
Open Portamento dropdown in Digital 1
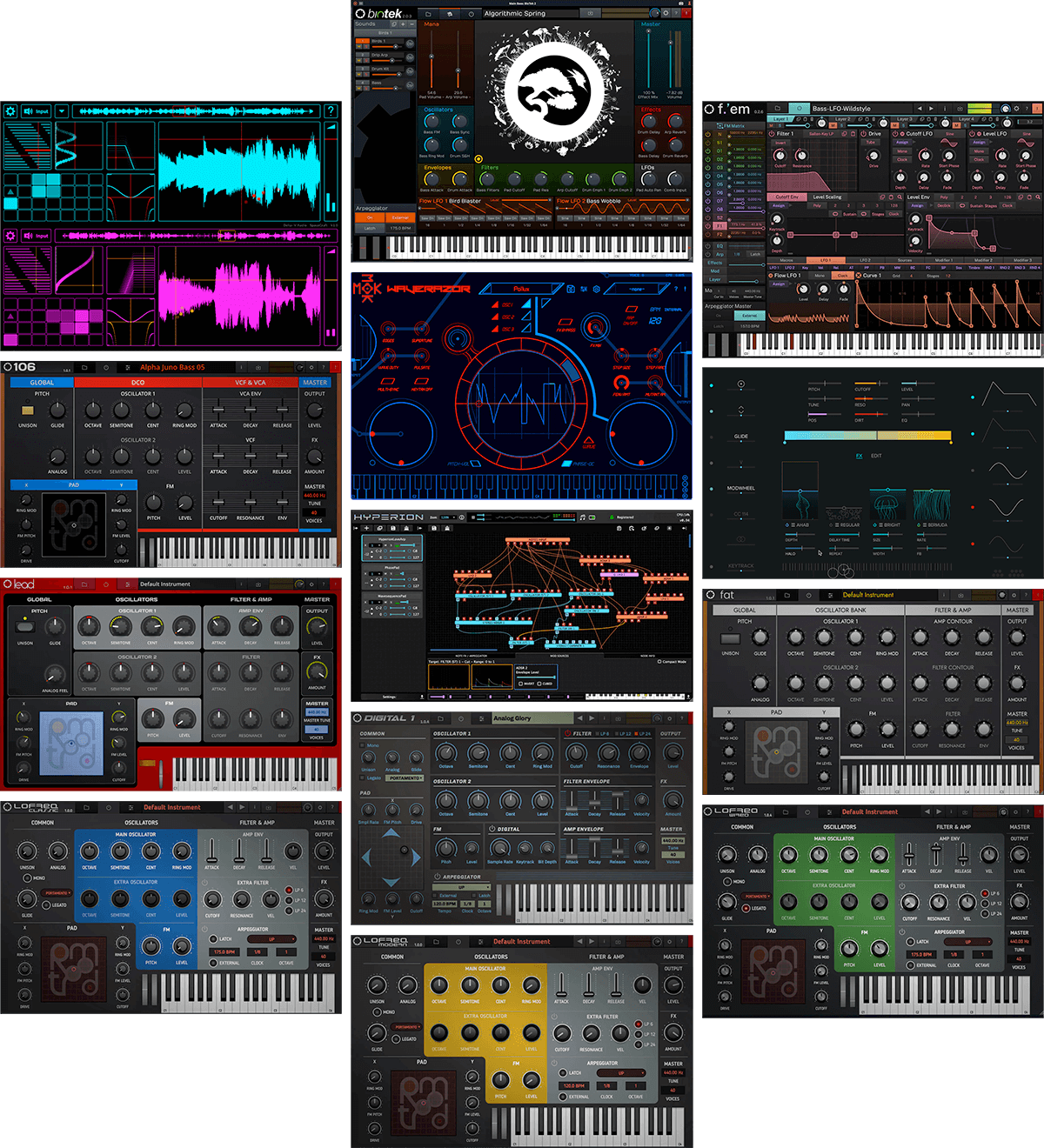click(406, 778)
